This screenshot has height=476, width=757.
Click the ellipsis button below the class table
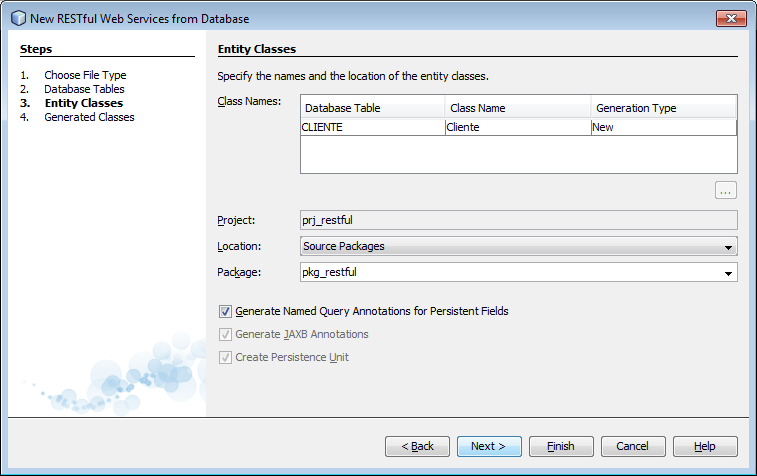pos(726,190)
